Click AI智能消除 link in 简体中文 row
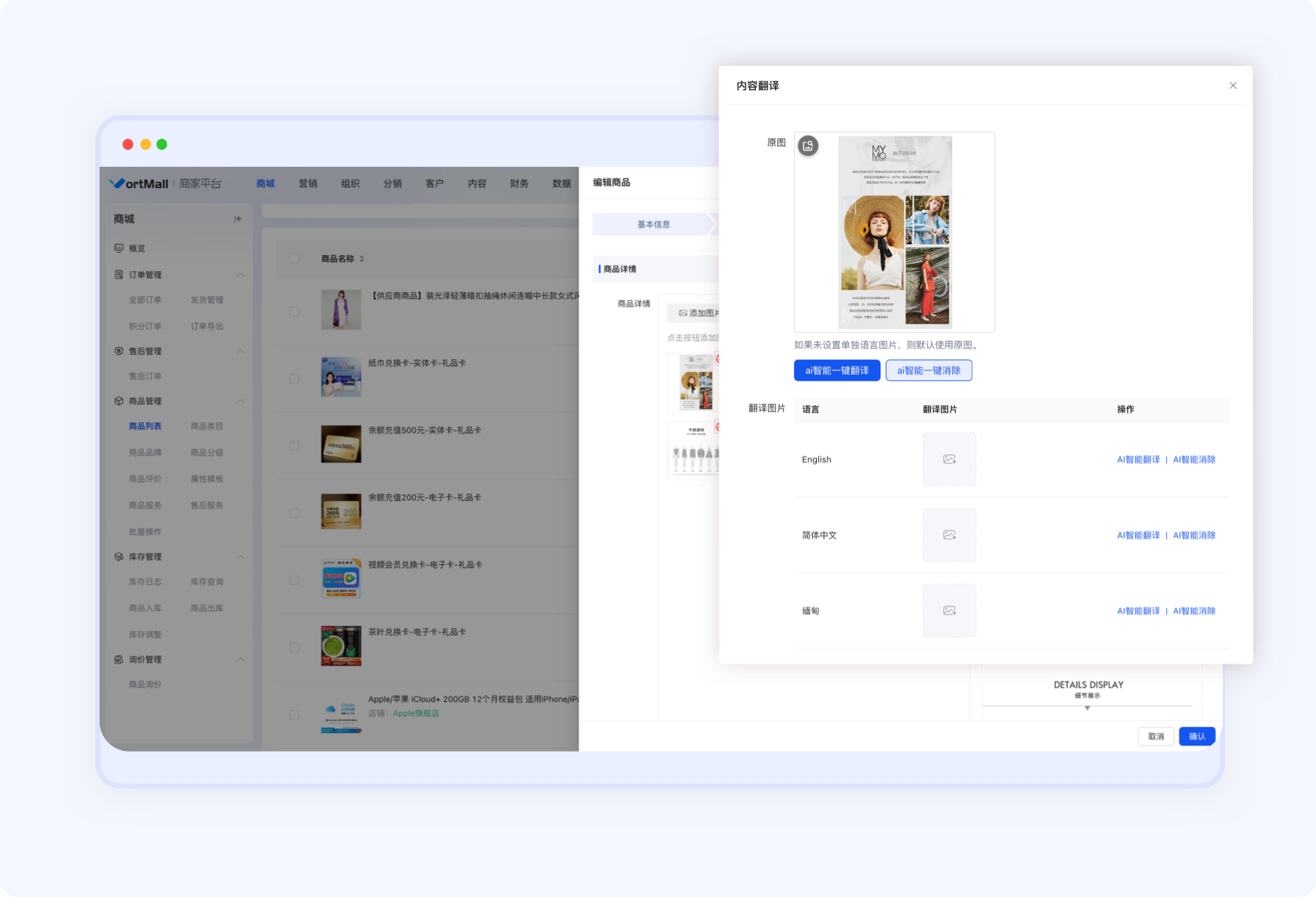The width and height of the screenshot is (1316, 897). coord(1194,535)
